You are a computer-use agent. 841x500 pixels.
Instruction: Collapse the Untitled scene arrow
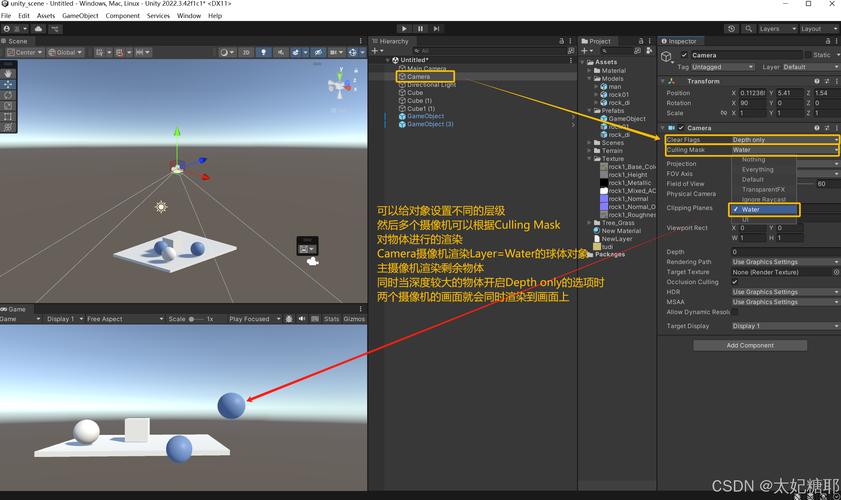point(388,60)
